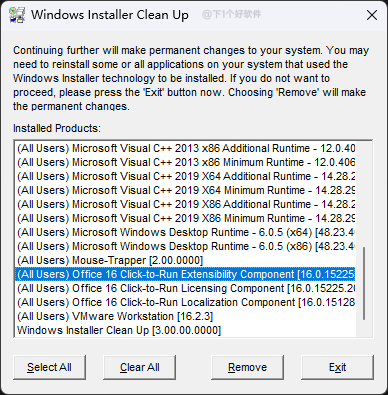
Task: Click Remove to uninstall selected products
Action: click(247, 367)
